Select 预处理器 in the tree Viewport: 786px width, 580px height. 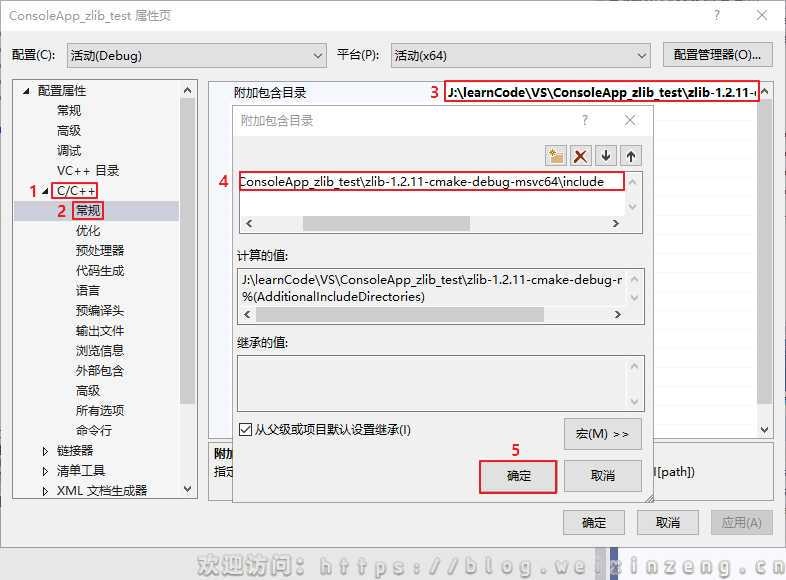[100, 250]
